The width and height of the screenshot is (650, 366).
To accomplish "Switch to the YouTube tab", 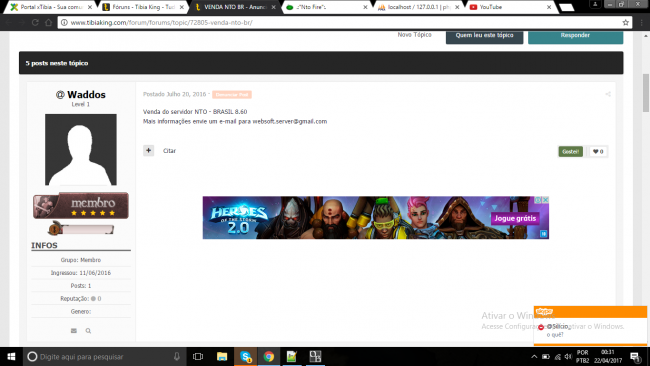I will 509,7.
